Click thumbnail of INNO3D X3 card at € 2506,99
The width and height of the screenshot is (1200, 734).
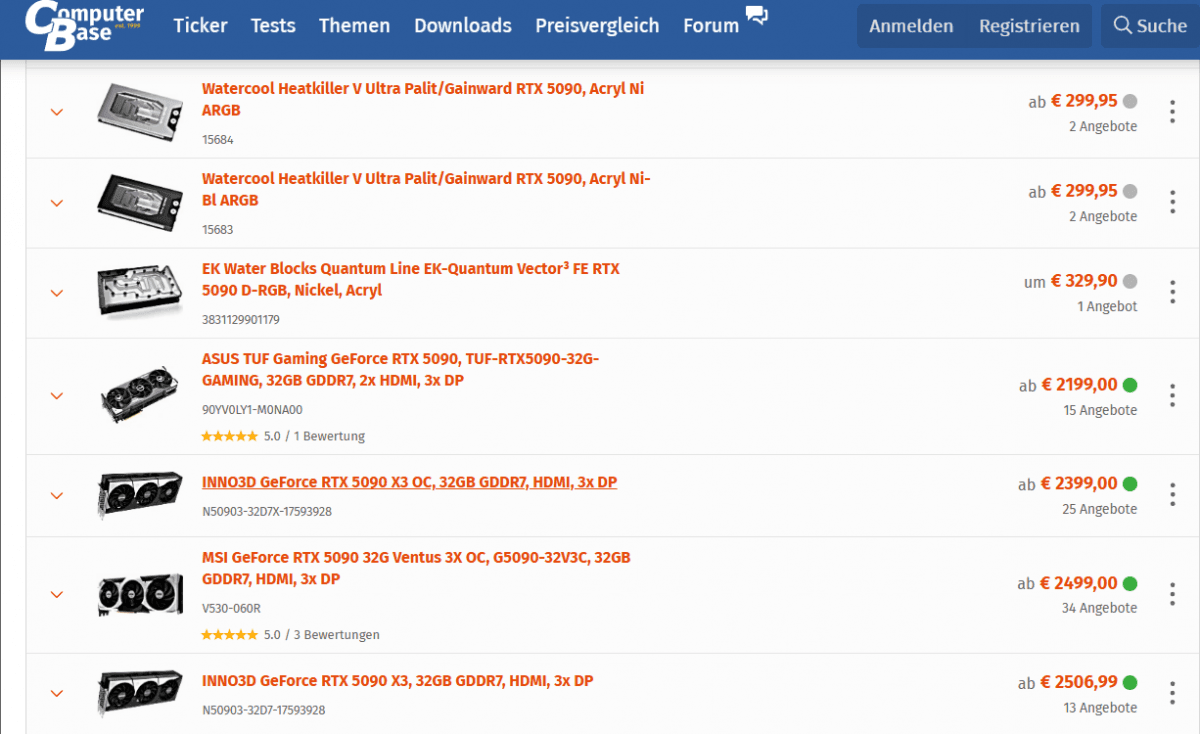pos(139,694)
